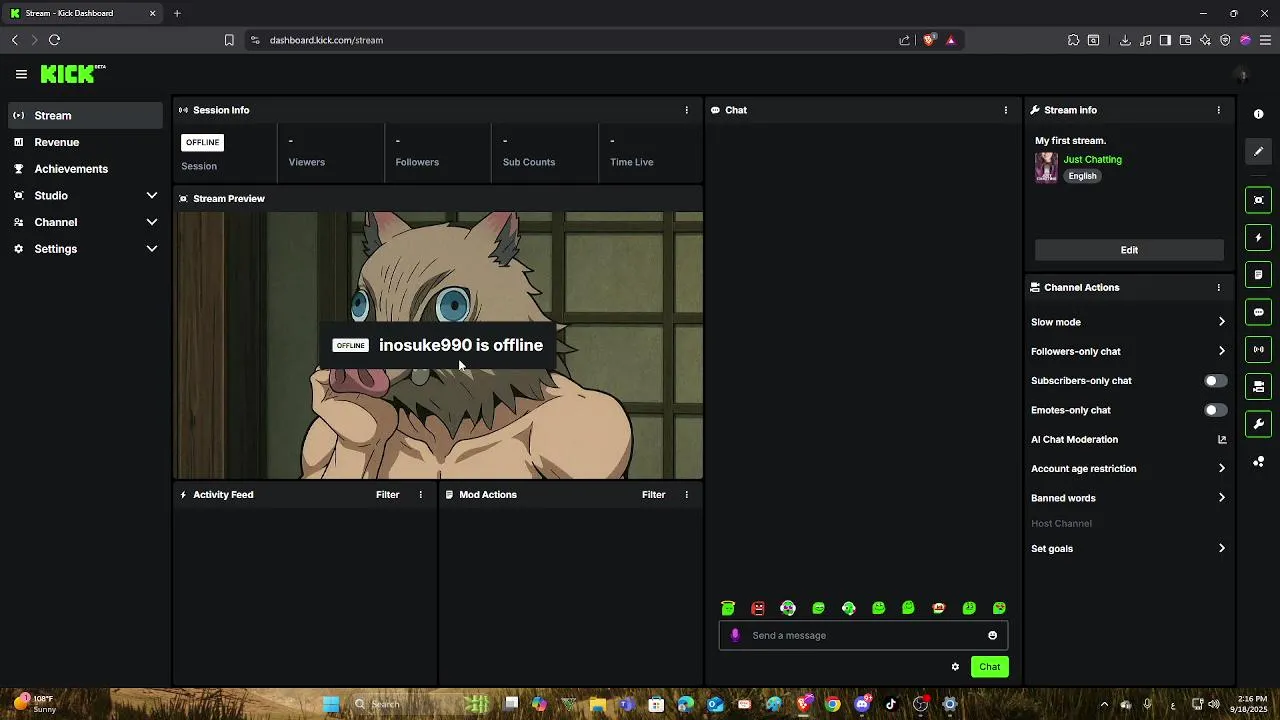Toggle the Stream Preview widget icon in right toolbar

click(1258, 200)
